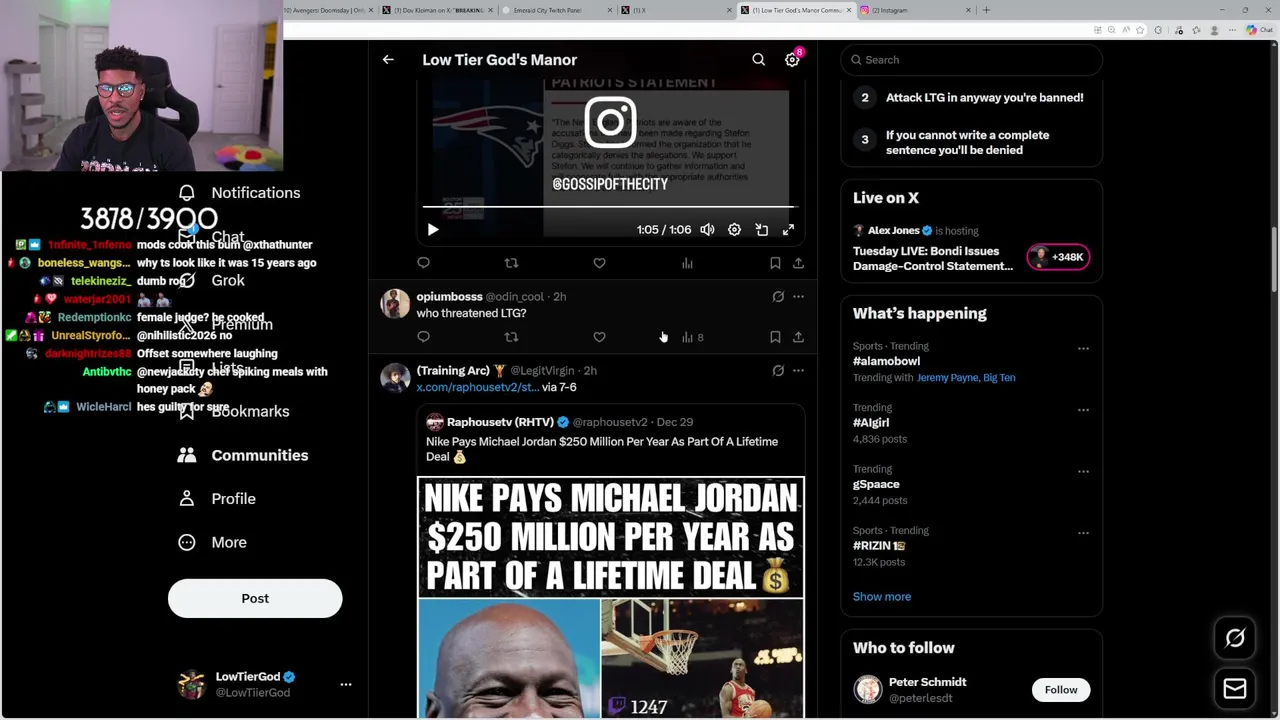Click the Search input field on X
Screen dimensions: 1280x720
[971, 60]
